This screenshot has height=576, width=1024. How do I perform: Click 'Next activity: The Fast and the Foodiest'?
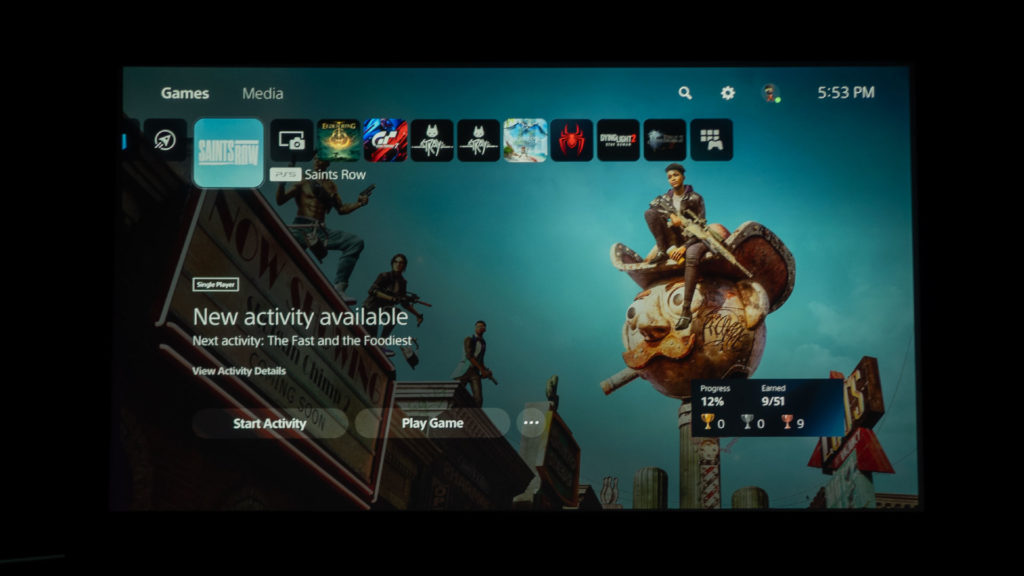pos(302,341)
